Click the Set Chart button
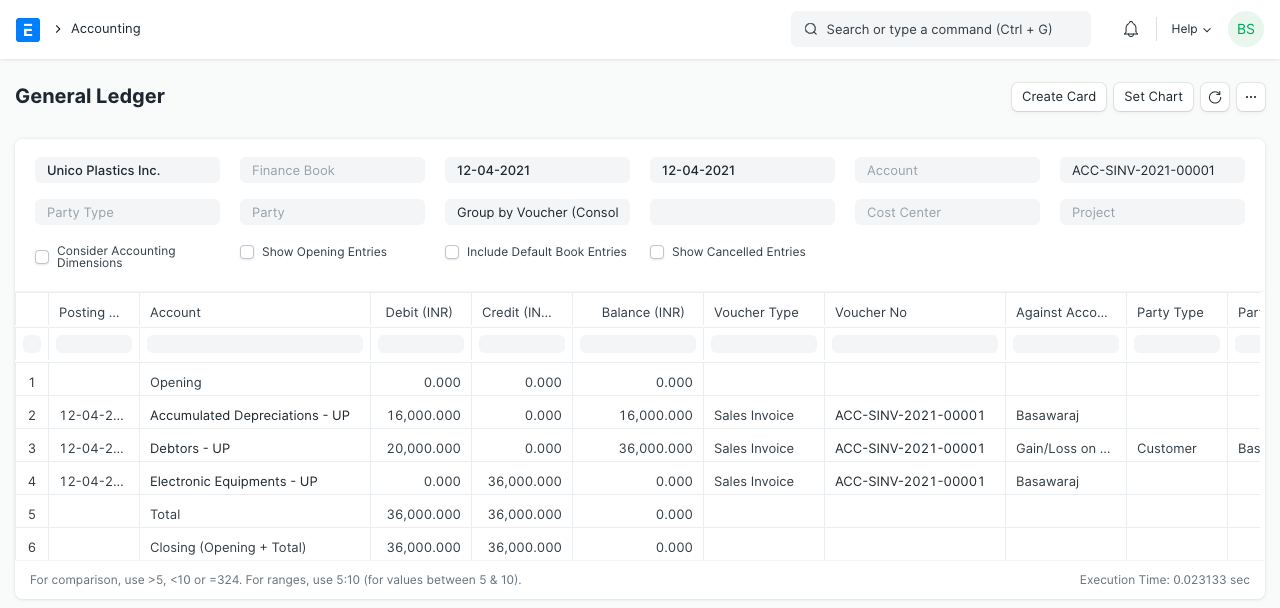 click(1153, 97)
